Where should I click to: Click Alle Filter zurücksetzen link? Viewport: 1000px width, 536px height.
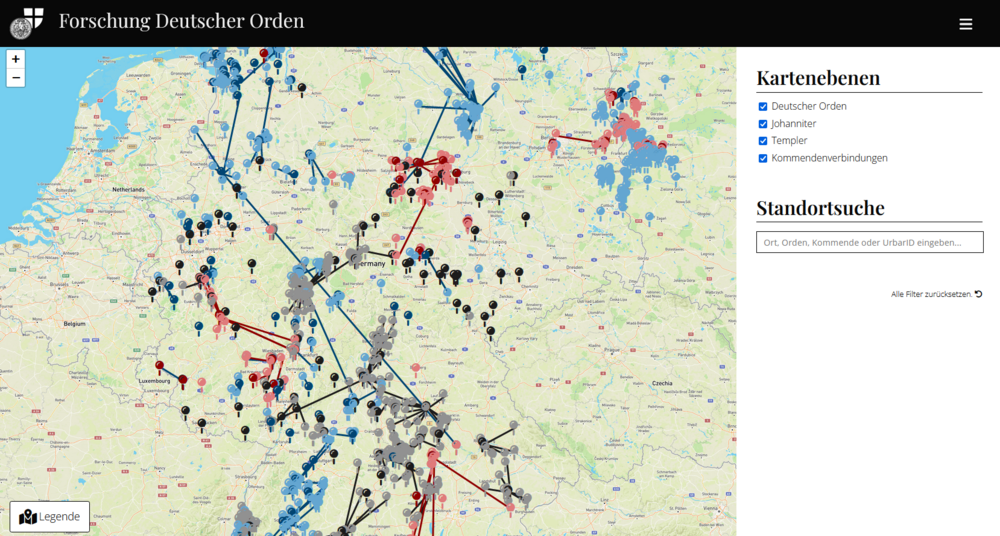(x=936, y=294)
